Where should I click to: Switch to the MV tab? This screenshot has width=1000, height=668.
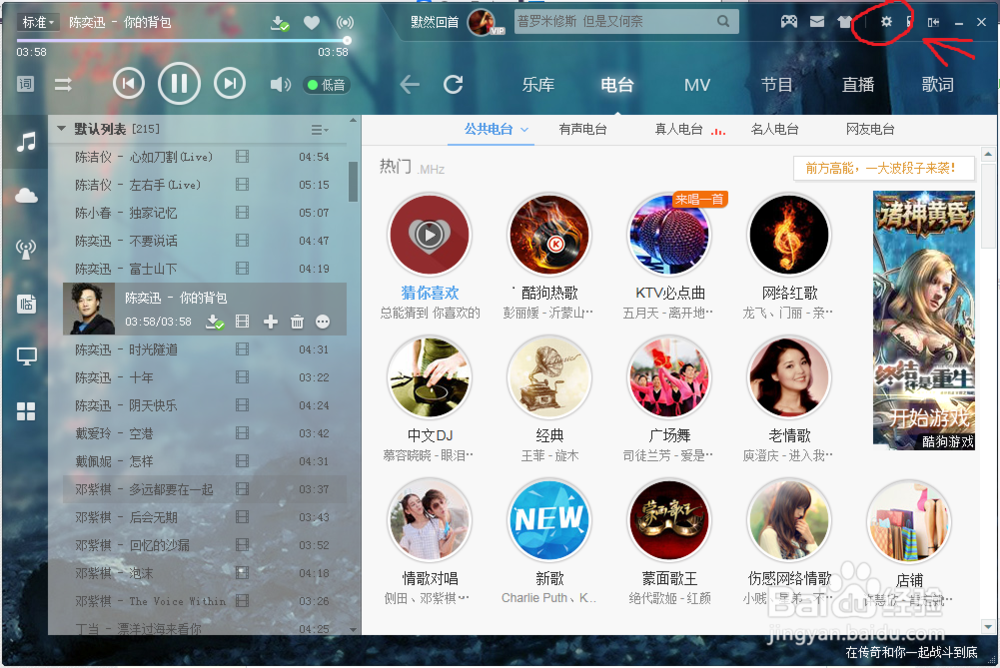pyautogui.click(x=697, y=85)
